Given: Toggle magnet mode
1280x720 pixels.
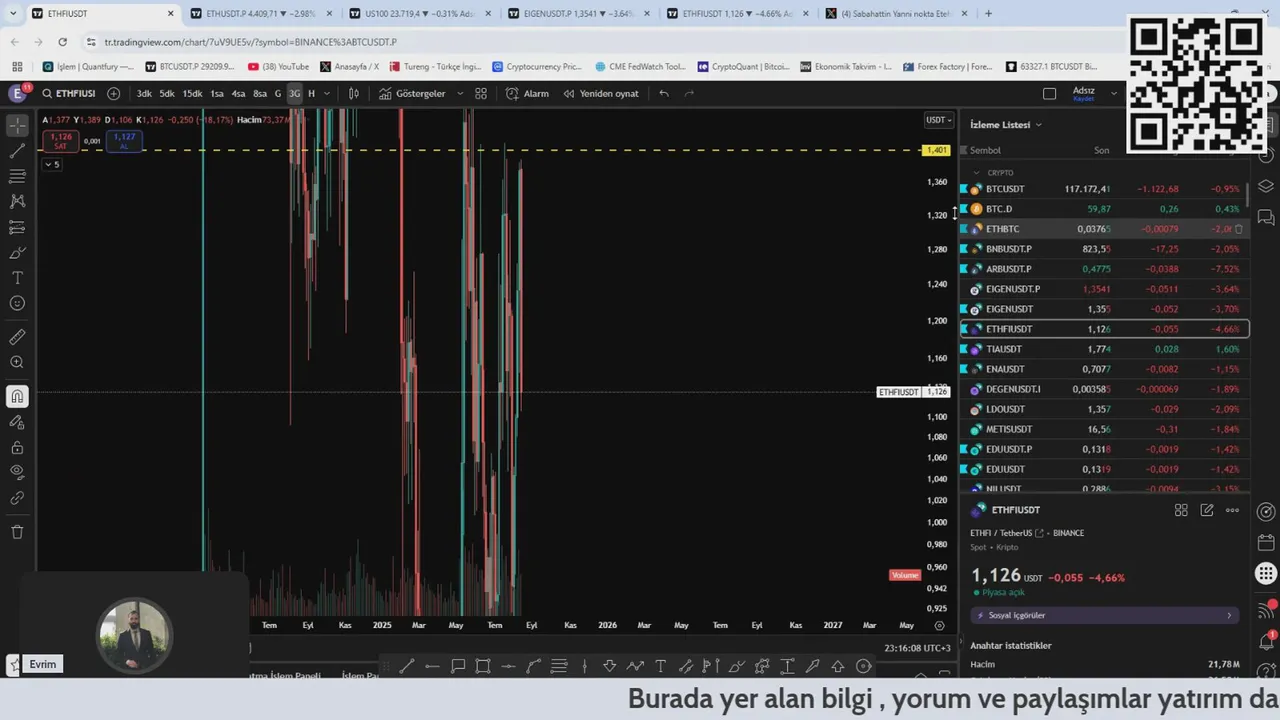Looking at the screenshot, I should (17, 396).
